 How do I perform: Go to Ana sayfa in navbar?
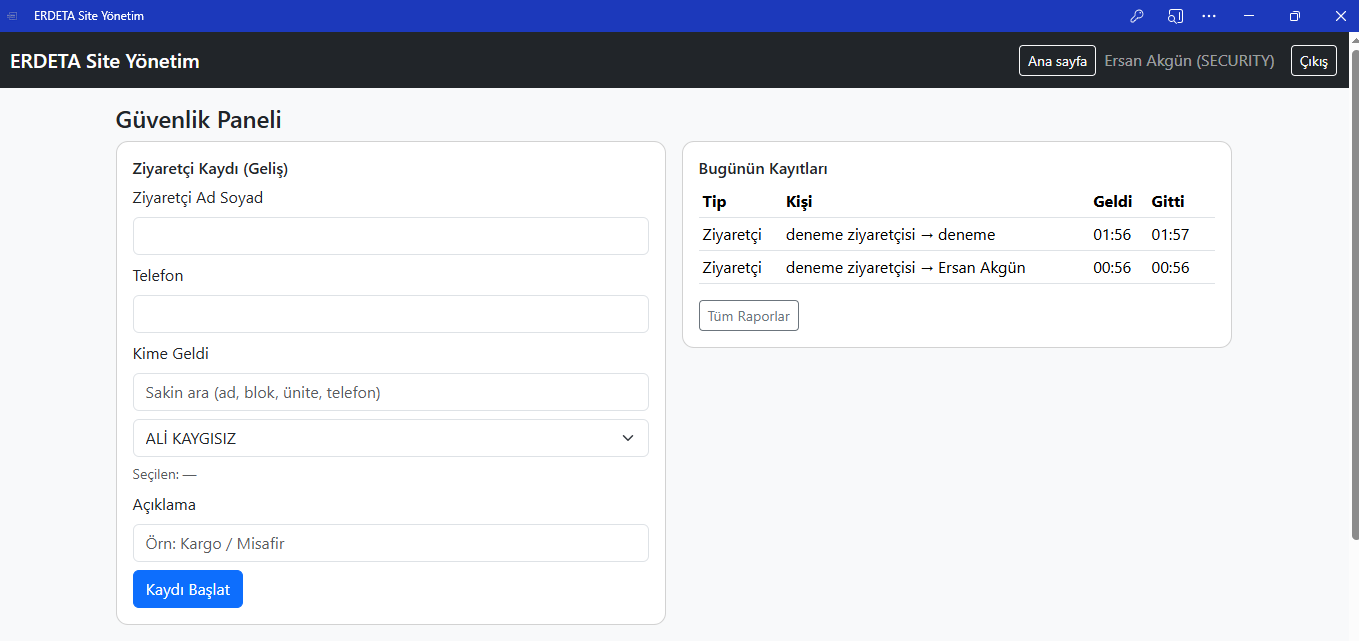pos(1057,61)
